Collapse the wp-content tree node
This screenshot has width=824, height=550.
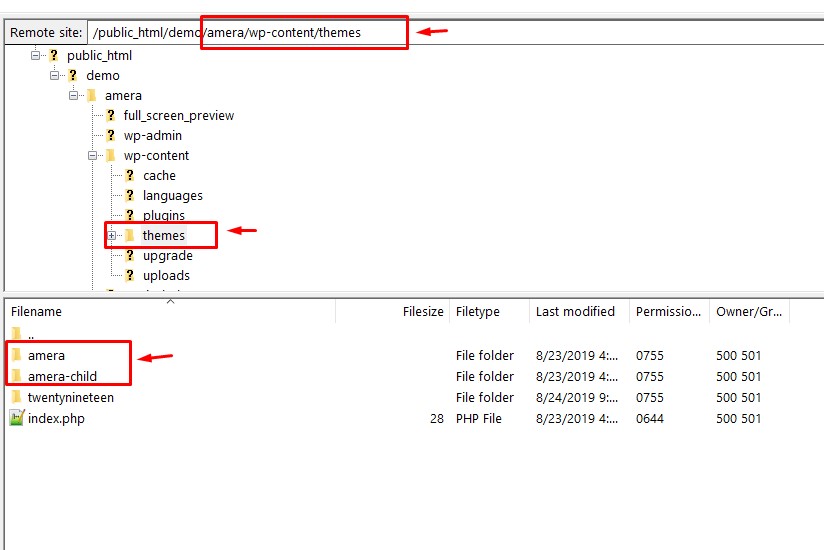[x=93, y=156]
